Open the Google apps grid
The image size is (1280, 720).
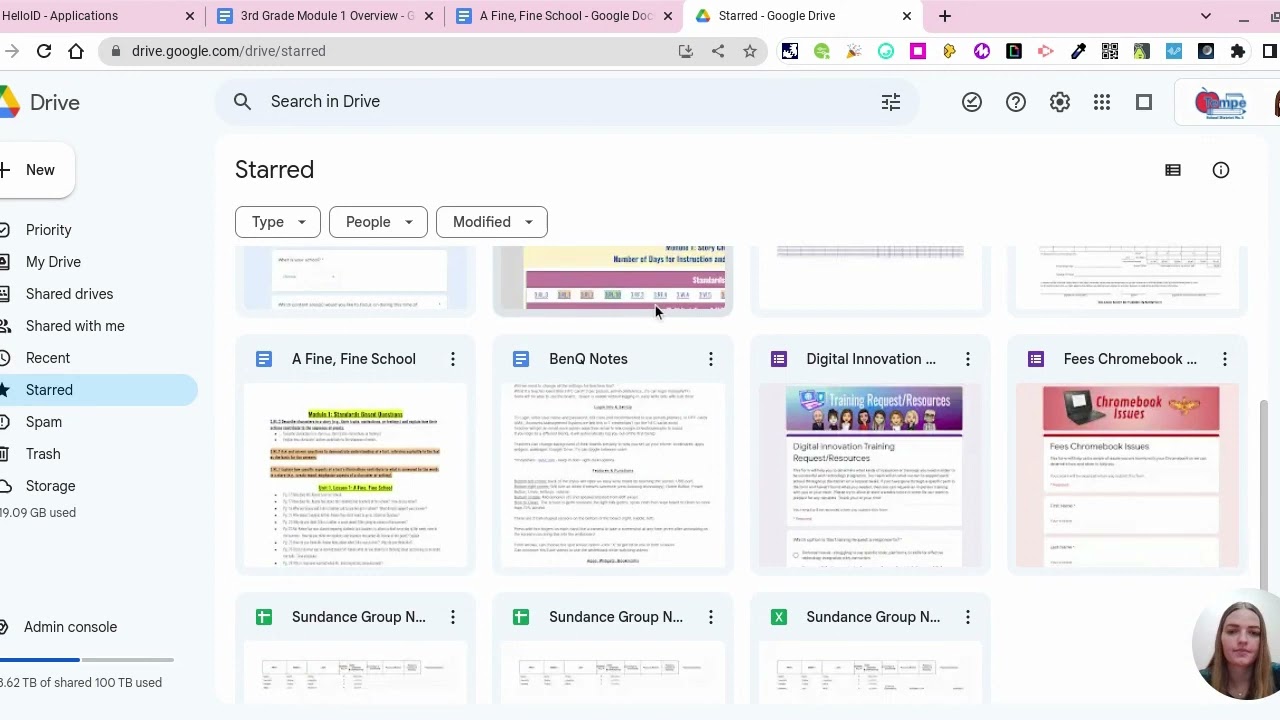click(x=1102, y=102)
